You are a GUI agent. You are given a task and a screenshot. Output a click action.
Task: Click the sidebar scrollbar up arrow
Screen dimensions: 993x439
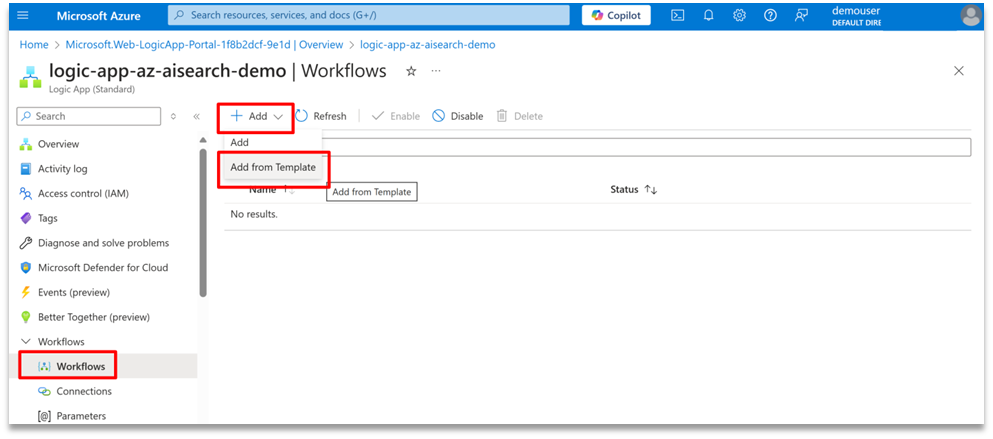tap(203, 140)
